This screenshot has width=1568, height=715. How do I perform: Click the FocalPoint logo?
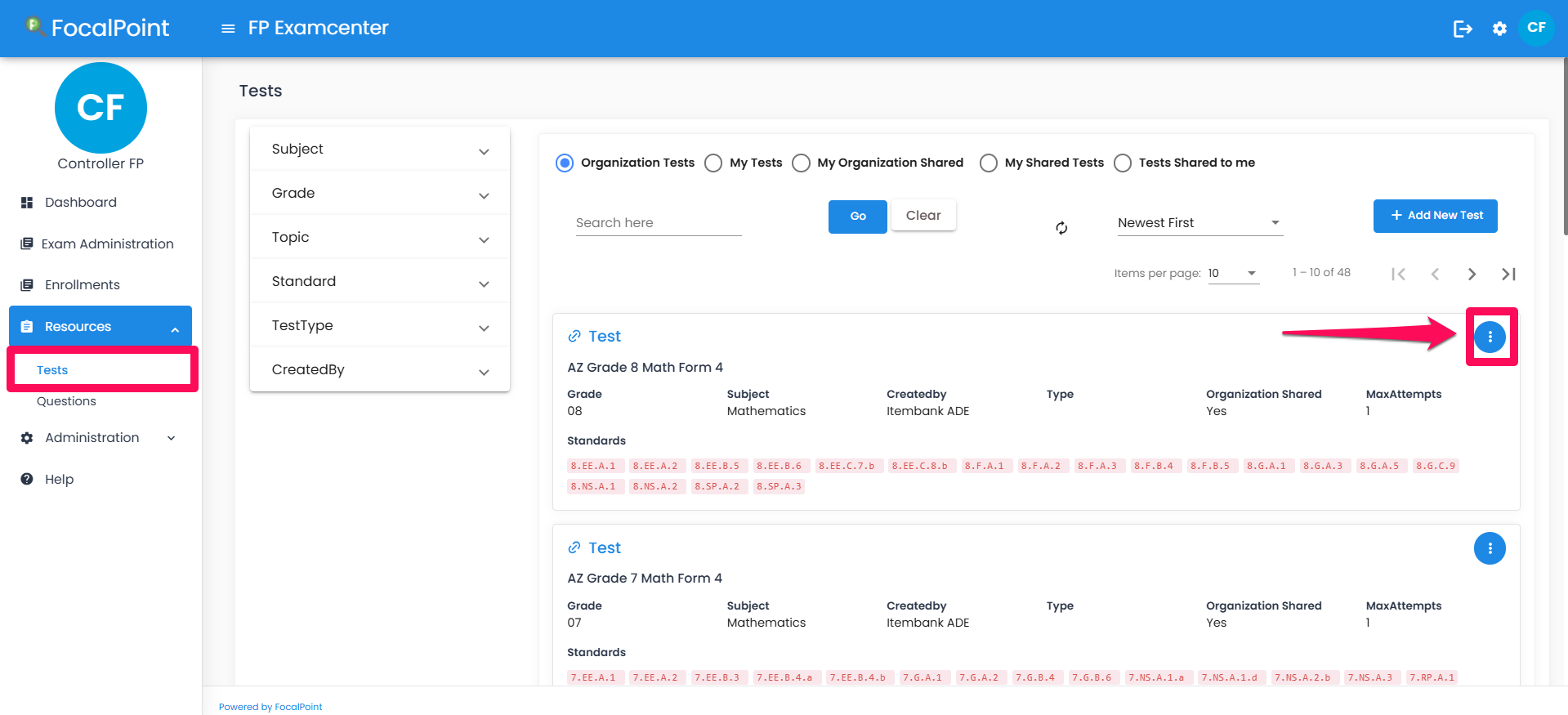click(96, 28)
